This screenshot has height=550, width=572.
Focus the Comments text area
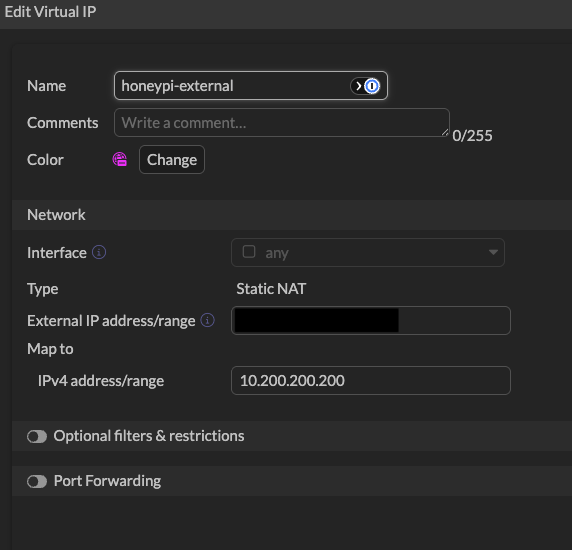click(282, 123)
